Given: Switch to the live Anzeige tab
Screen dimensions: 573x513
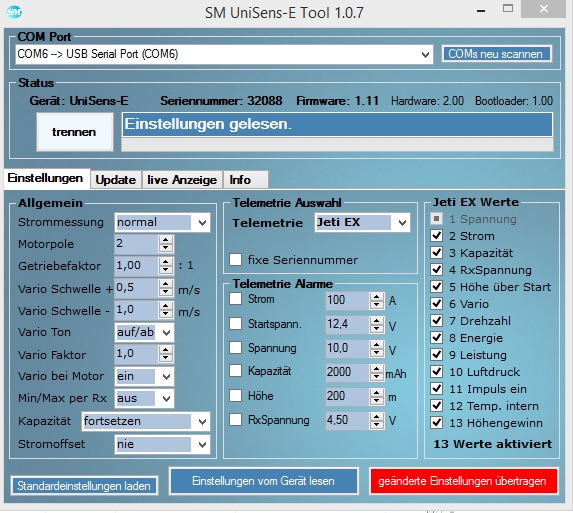Looking at the screenshot, I should (182, 180).
